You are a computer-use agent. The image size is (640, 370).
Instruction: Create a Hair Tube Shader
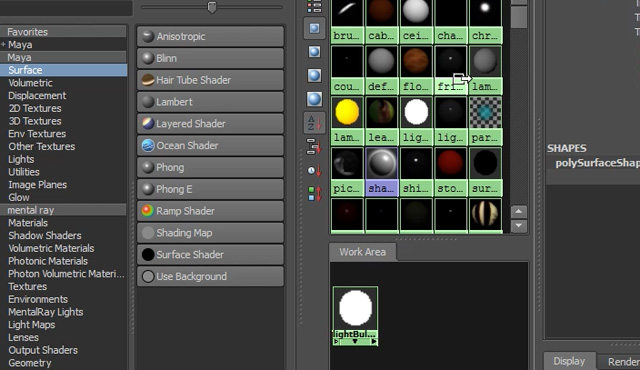[x=210, y=80]
